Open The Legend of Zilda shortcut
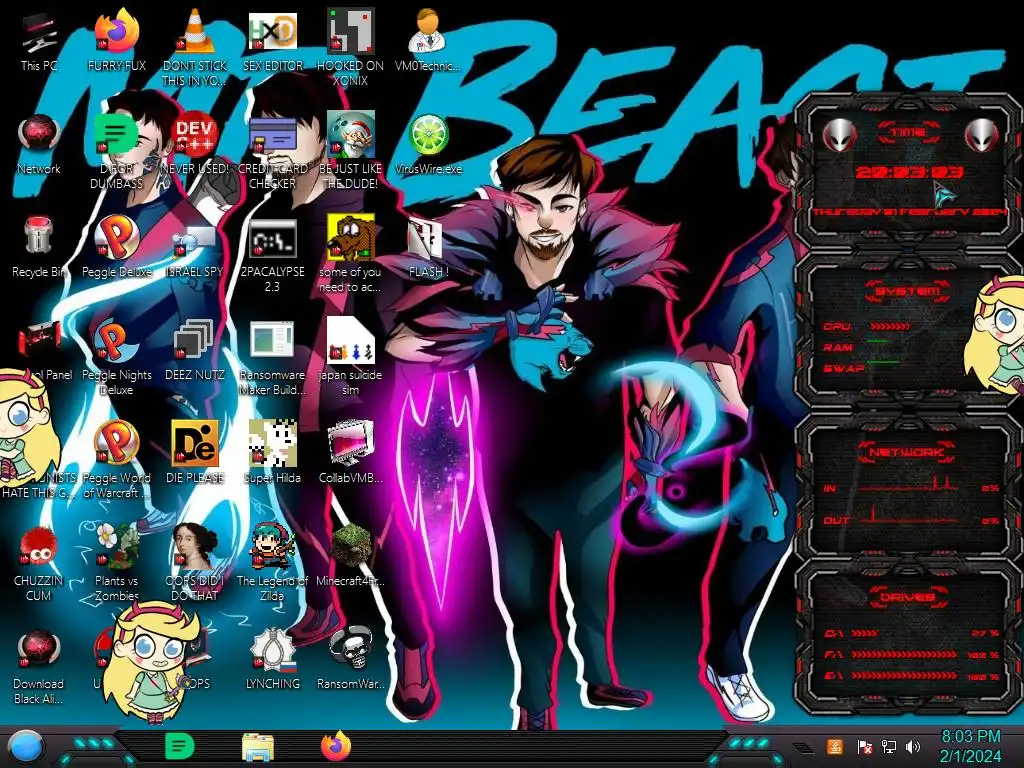 272,562
